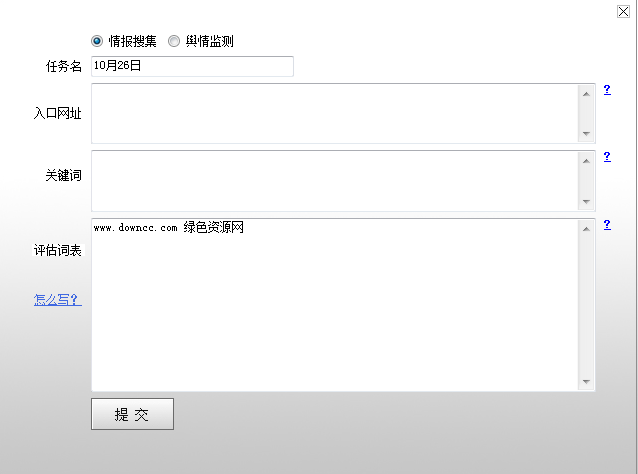The height and width of the screenshot is (474, 638).
Task: Click the 评估词表 scrollbar down arrow
Action: point(586,382)
